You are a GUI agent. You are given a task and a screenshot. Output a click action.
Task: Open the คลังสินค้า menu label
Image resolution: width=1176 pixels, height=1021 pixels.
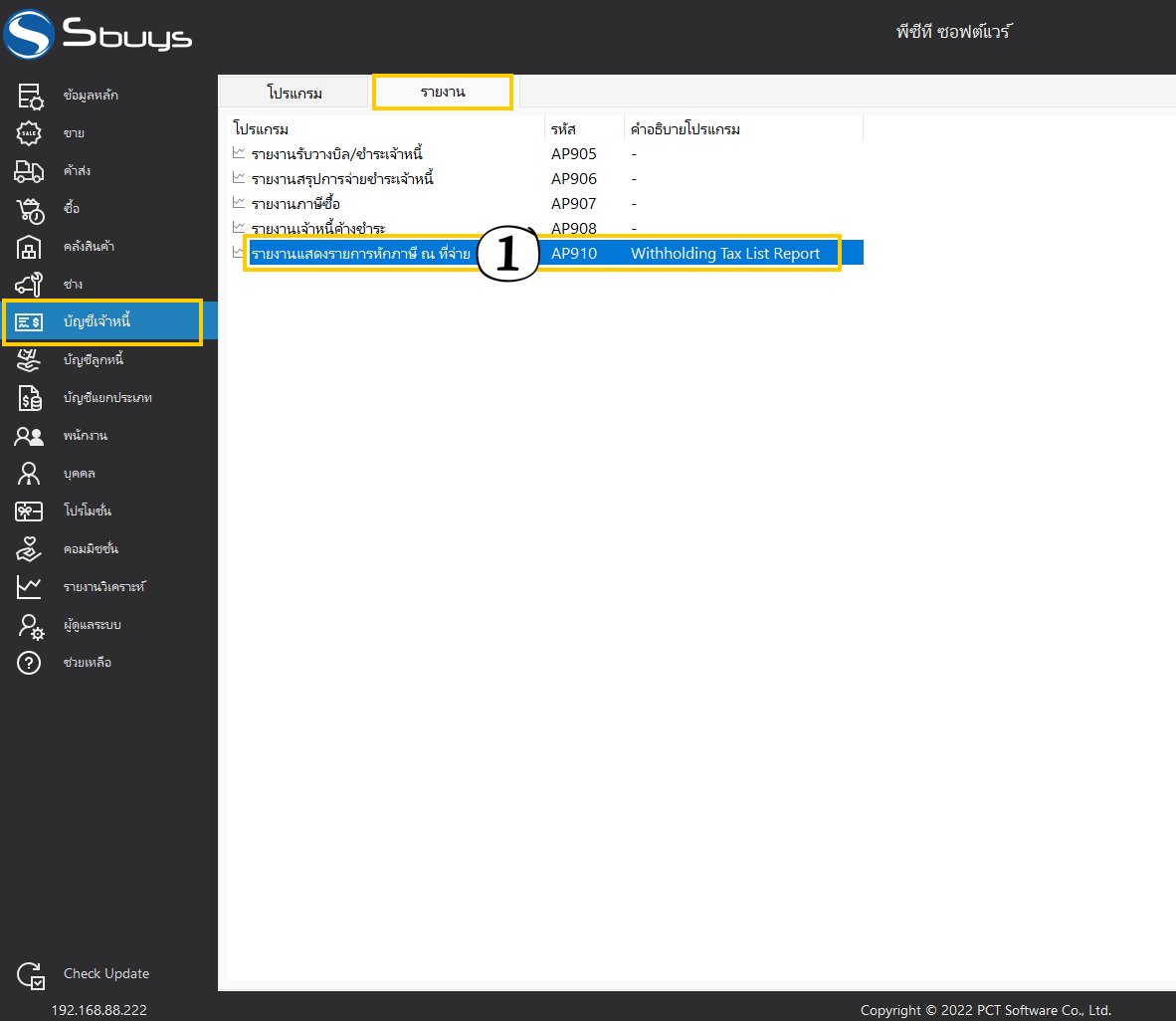tap(89, 246)
